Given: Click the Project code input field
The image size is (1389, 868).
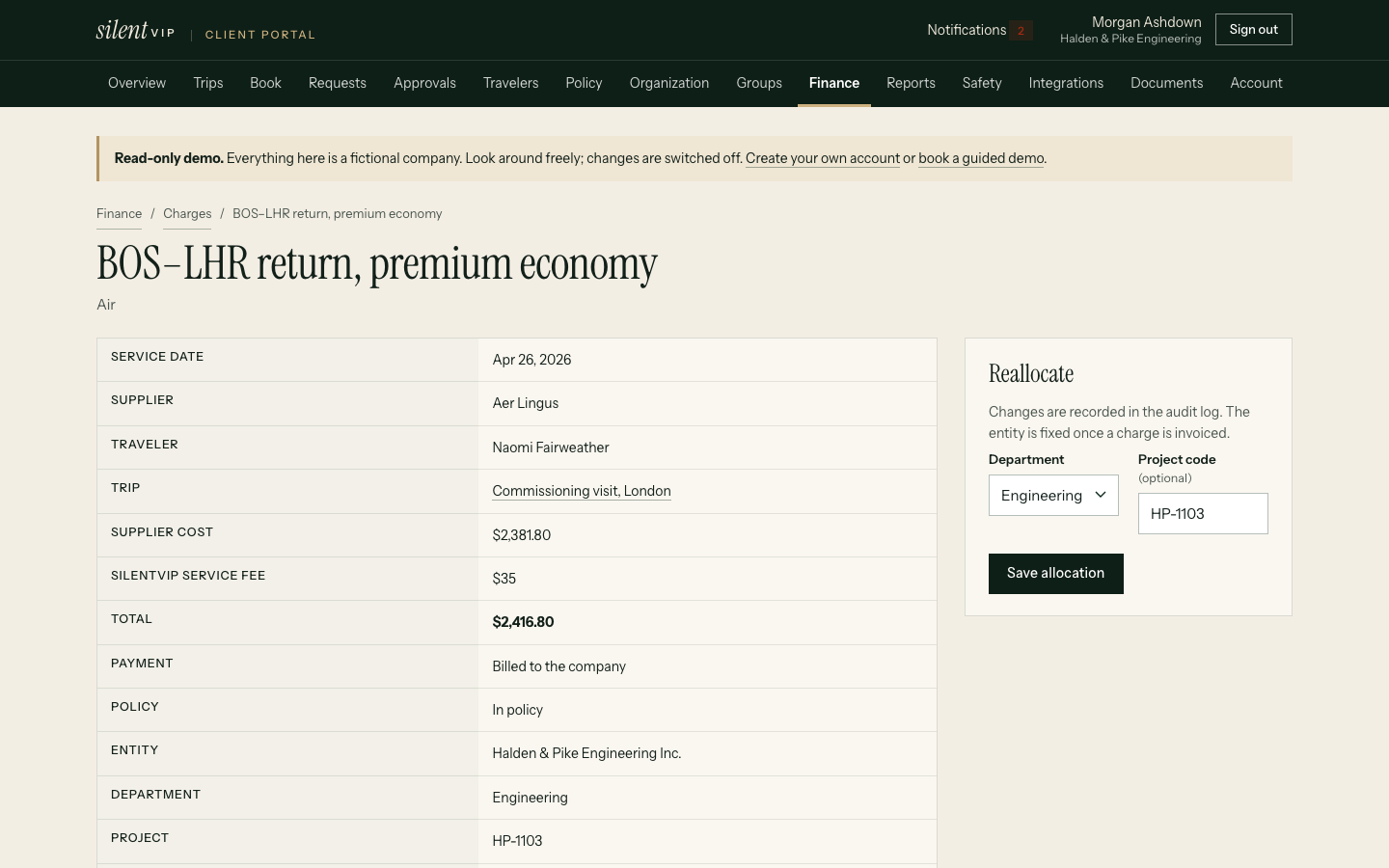Looking at the screenshot, I should click(1203, 514).
